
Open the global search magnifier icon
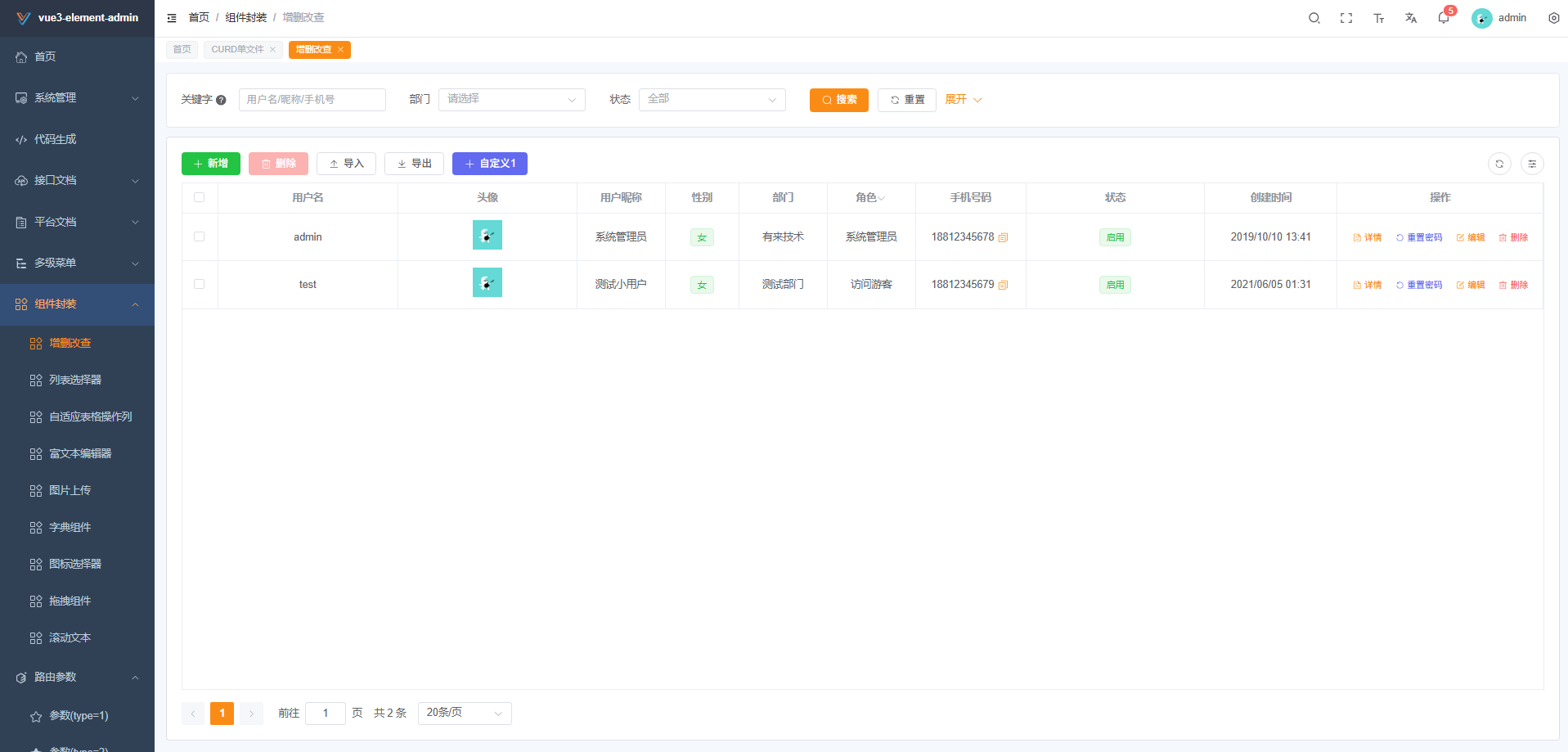tap(1314, 17)
